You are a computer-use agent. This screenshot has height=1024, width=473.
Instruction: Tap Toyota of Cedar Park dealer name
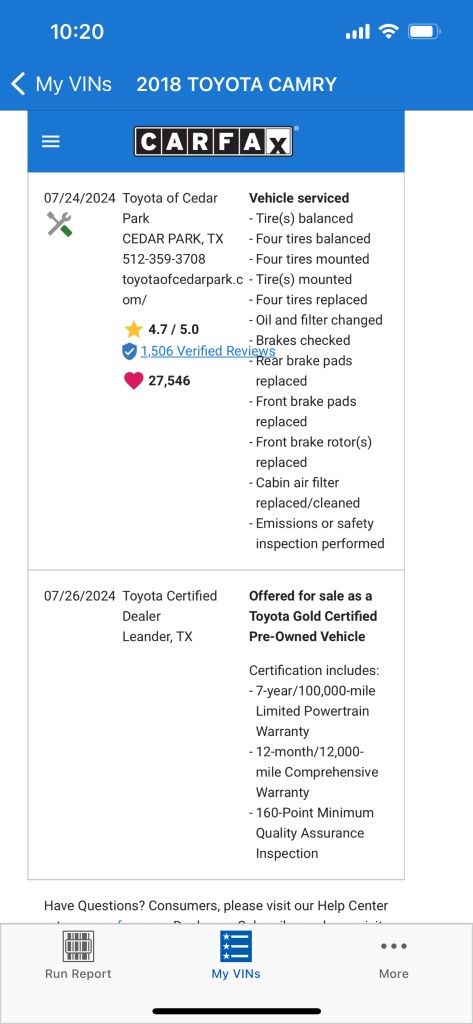(171, 208)
